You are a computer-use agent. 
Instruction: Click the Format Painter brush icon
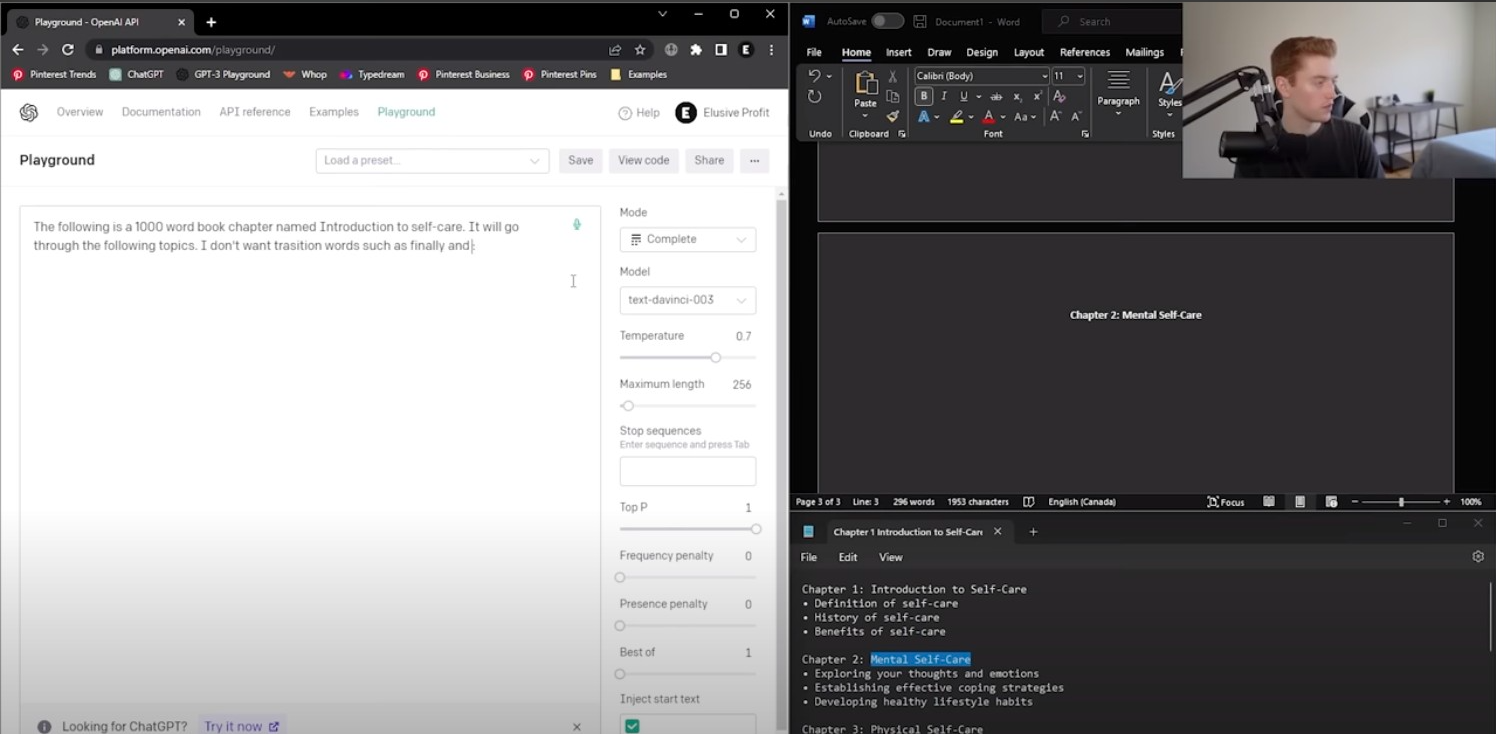point(893,117)
